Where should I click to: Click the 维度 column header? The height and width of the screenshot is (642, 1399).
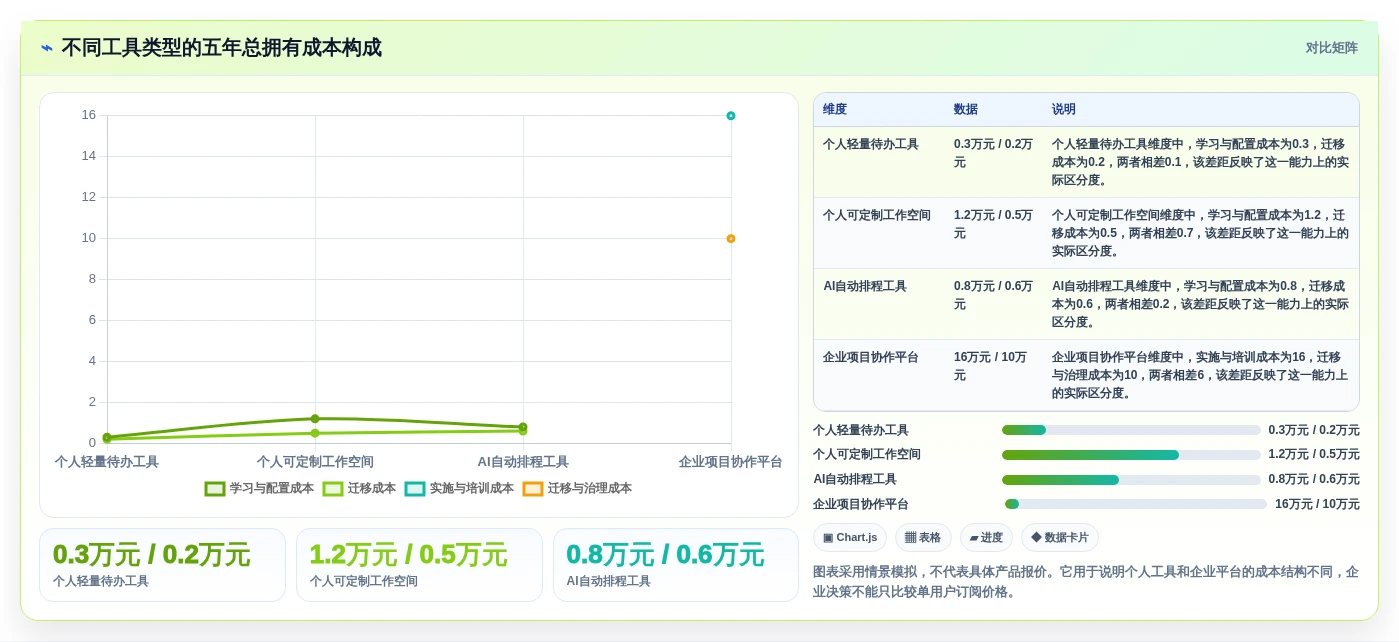coord(835,110)
